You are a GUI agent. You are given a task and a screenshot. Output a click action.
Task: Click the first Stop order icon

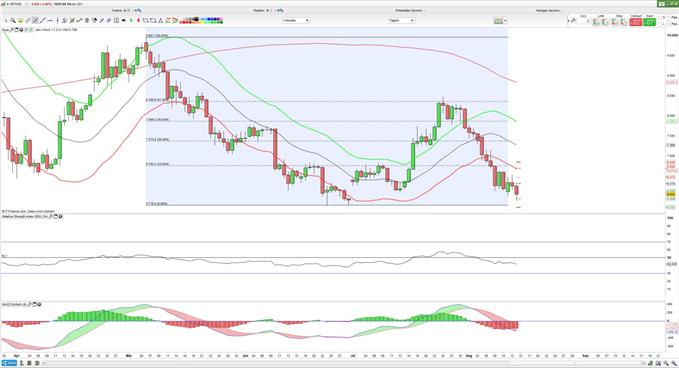(614, 22)
